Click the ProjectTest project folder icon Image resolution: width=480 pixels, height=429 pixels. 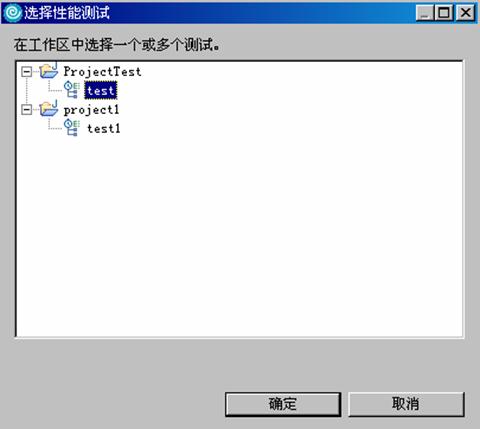tap(49, 70)
